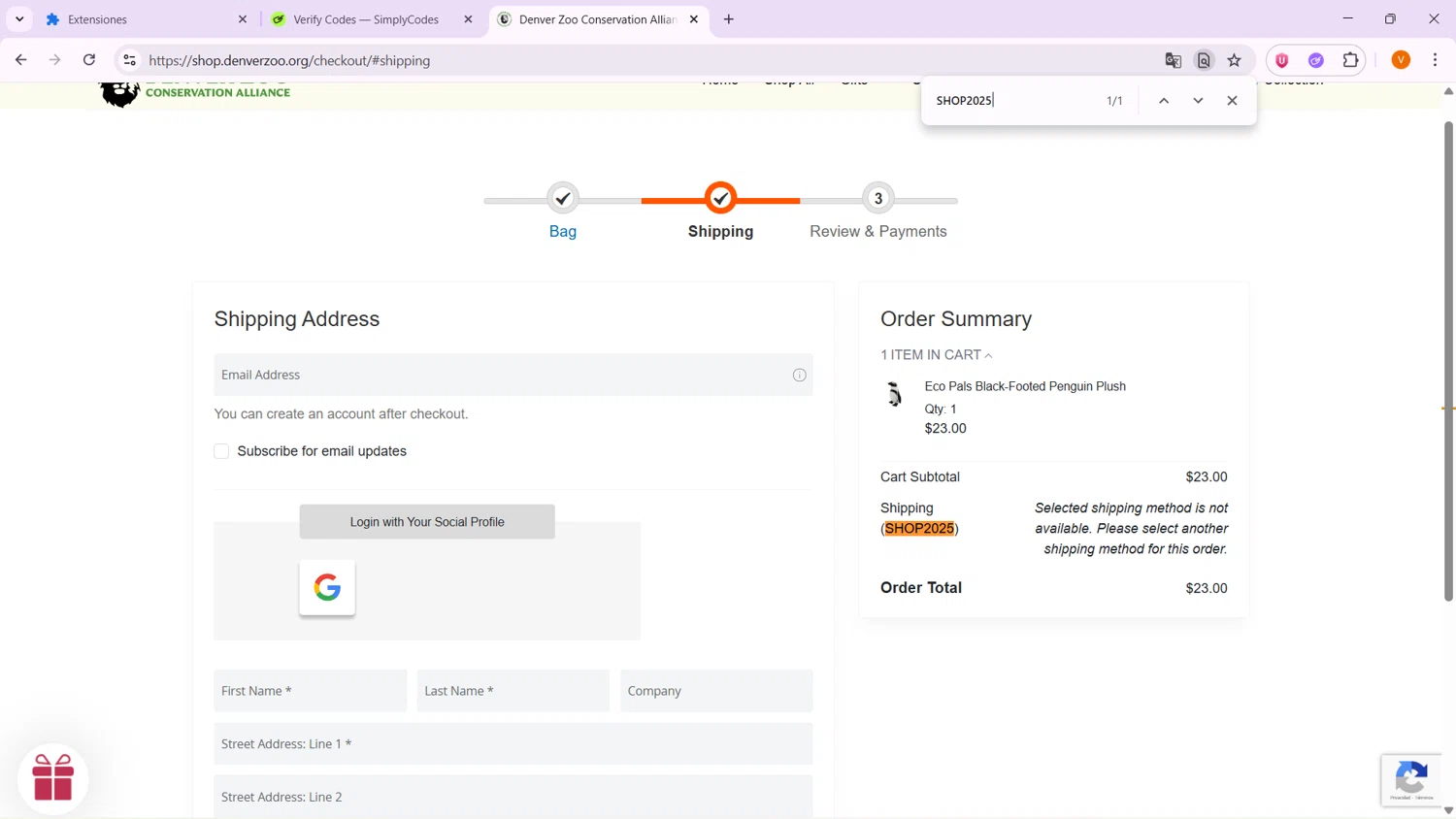Click the URL address bar
Screen dimensions: 1456x819
point(641,60)
